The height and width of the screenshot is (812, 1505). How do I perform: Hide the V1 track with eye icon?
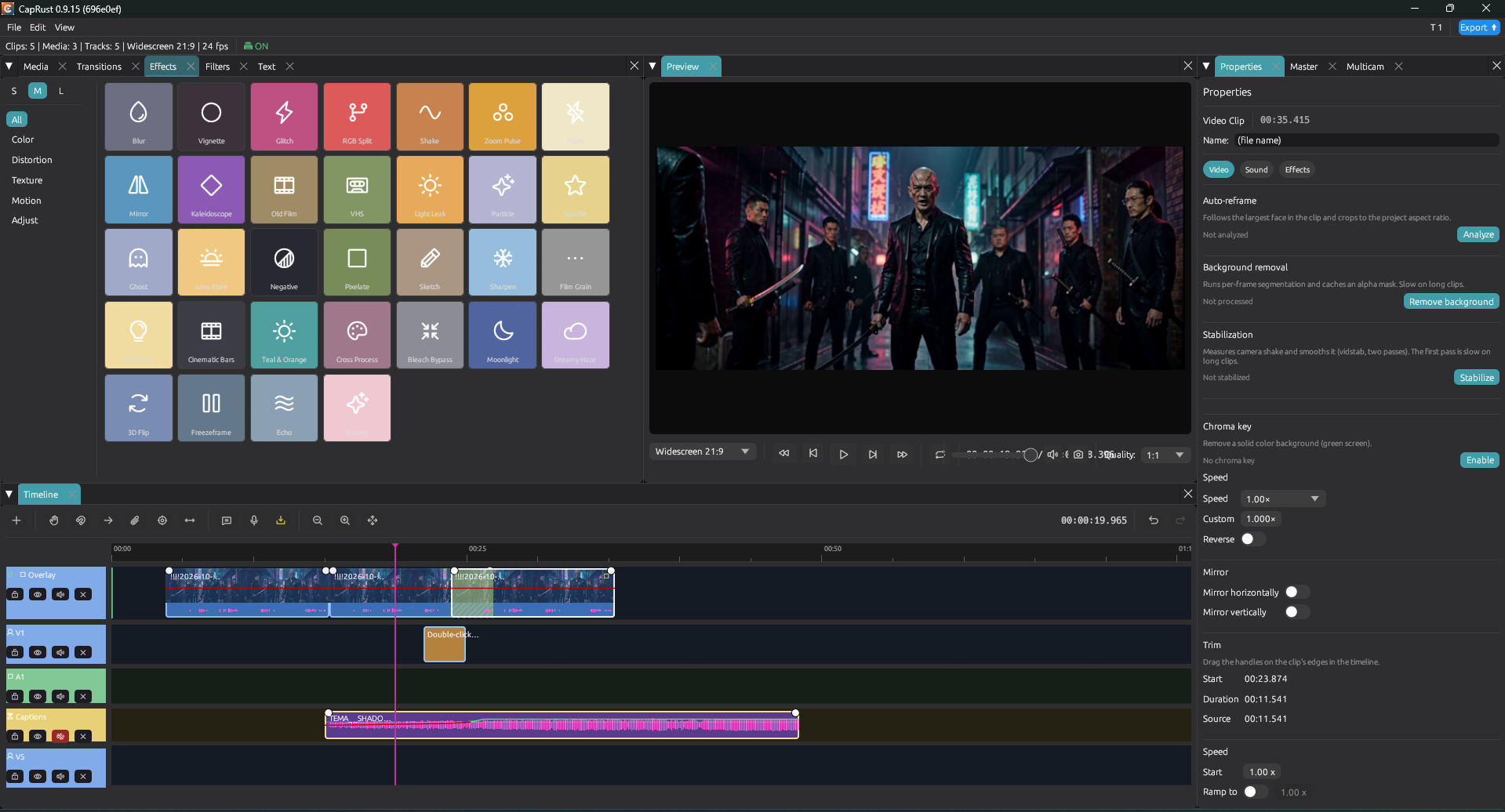point(38,652)
